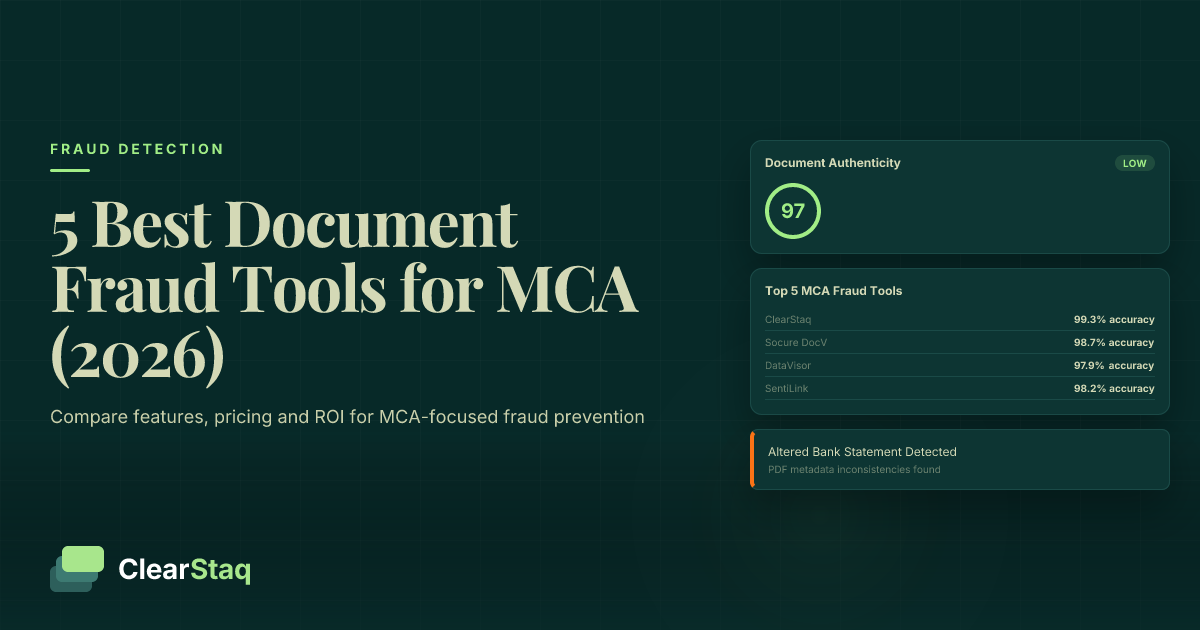Open the Altered Bank Statement Detected alert
Image resolution: width=1200 pixels, height=630 pixels.
click(x=862, y=452)
